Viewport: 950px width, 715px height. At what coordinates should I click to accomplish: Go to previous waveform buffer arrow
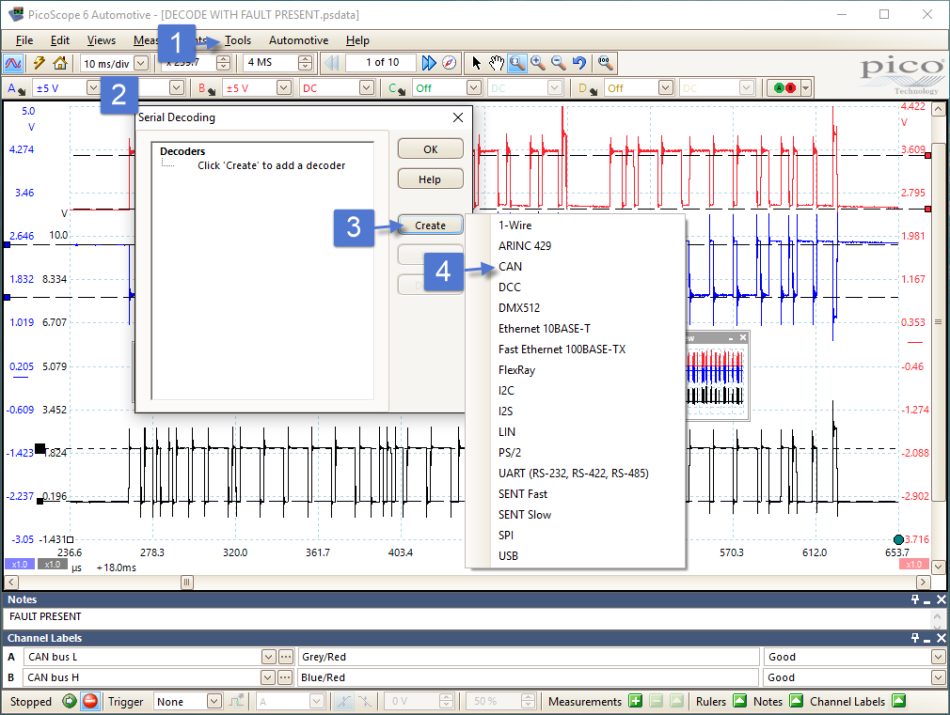(331, 62)
